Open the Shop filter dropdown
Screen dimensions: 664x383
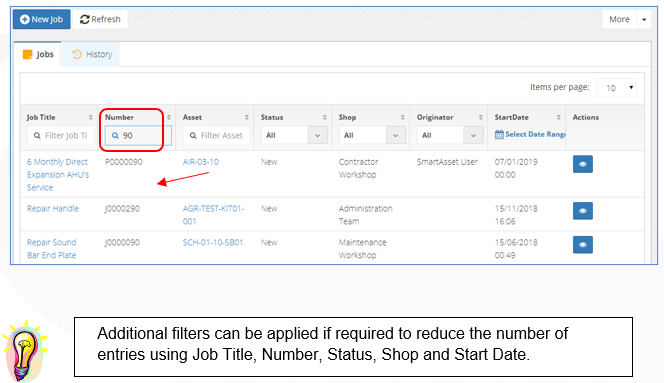[372, 136]
